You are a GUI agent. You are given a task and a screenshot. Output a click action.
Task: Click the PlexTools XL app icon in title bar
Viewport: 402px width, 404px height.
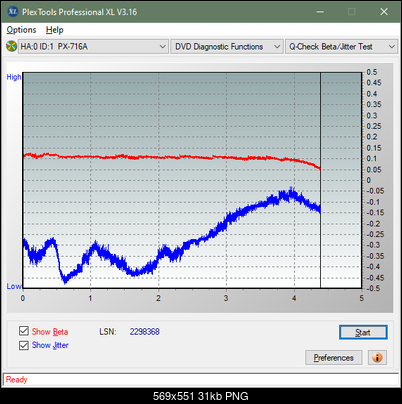13,12
